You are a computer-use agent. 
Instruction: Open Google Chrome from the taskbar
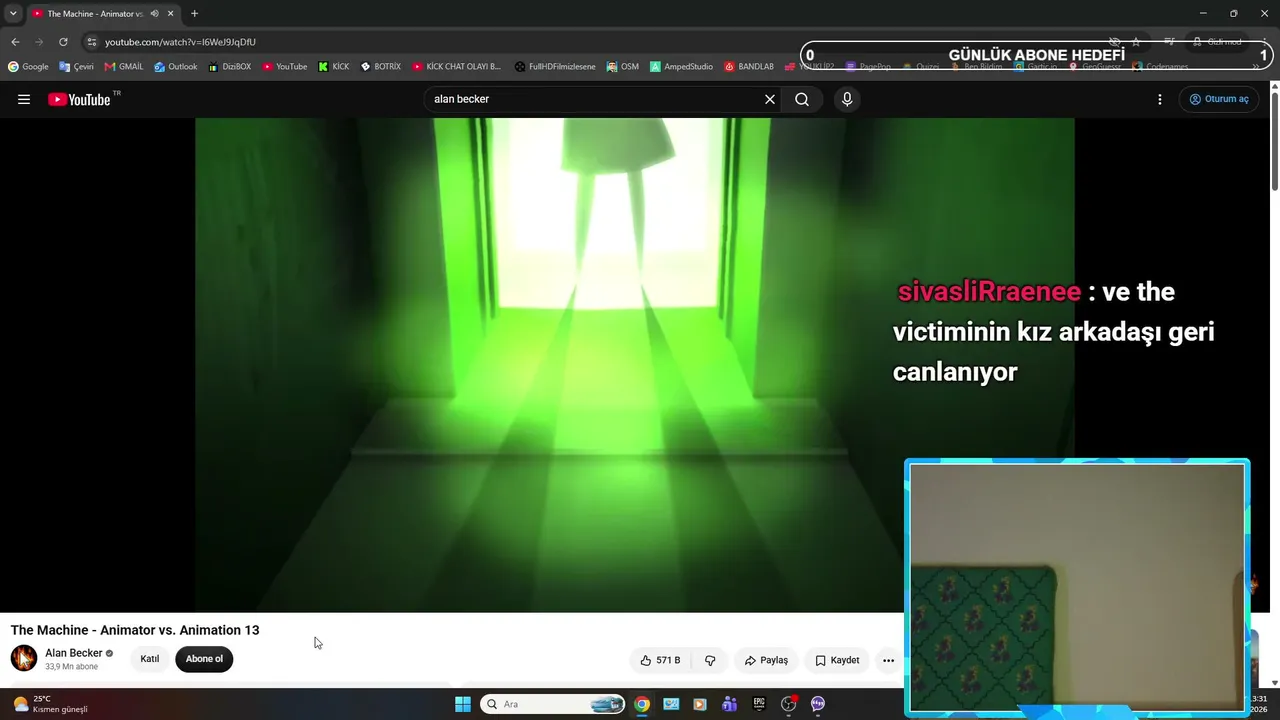point(642,704)
